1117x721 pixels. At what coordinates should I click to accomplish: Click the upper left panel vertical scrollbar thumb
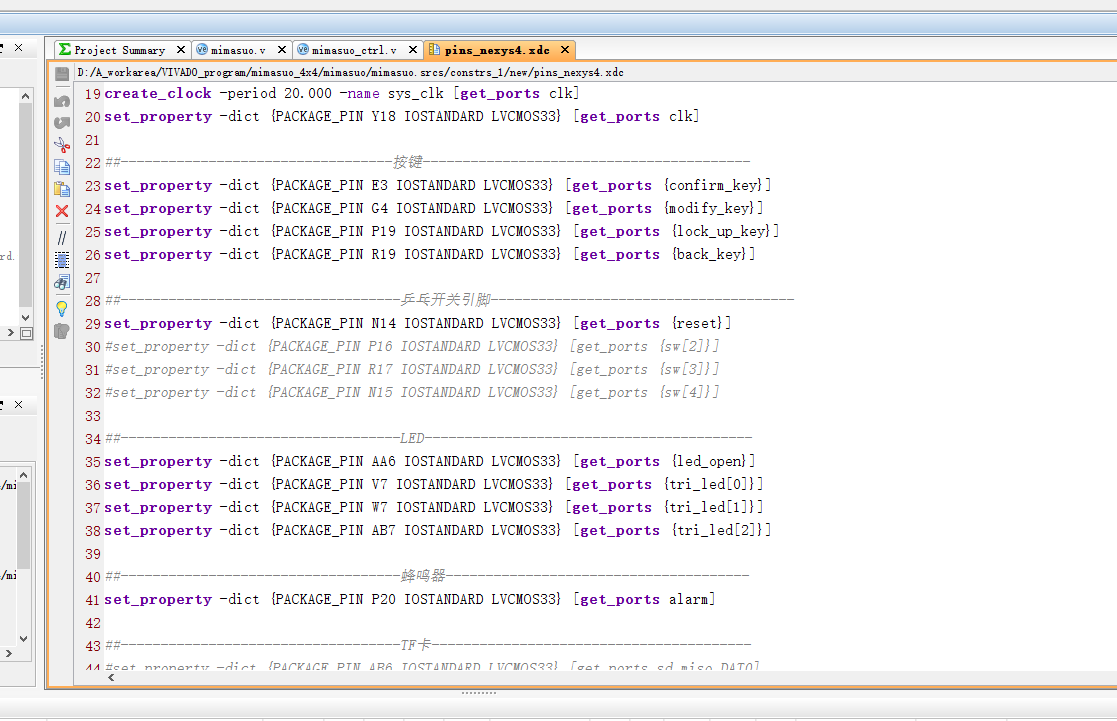26,205
